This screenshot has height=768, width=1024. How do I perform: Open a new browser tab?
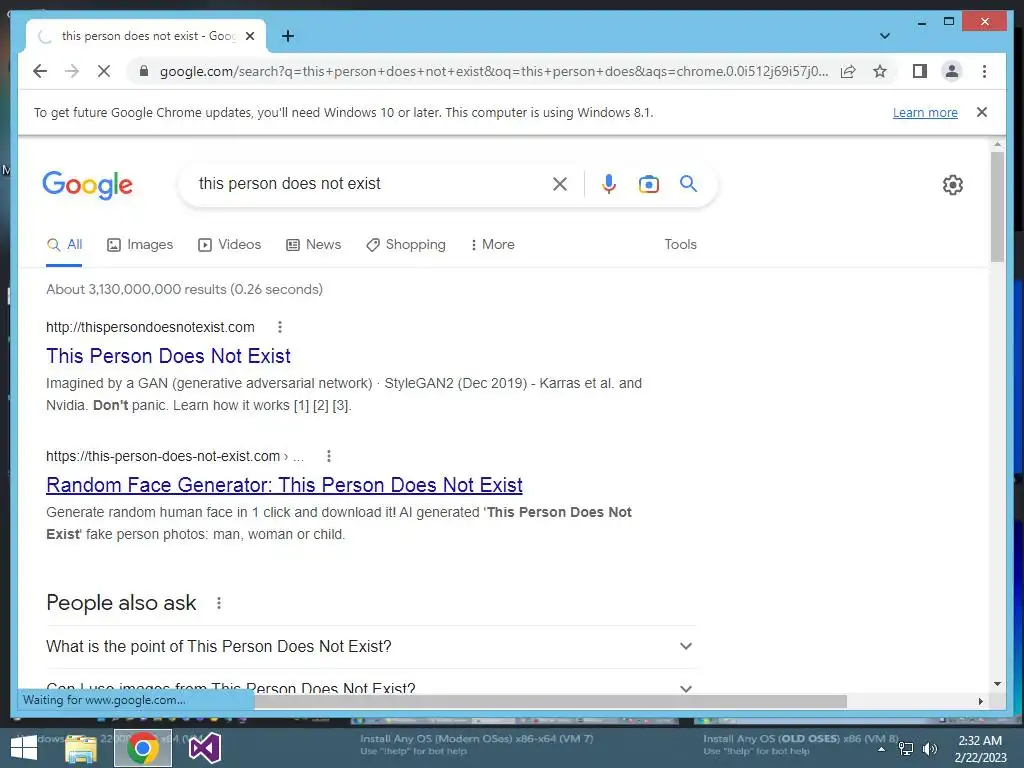288,36
